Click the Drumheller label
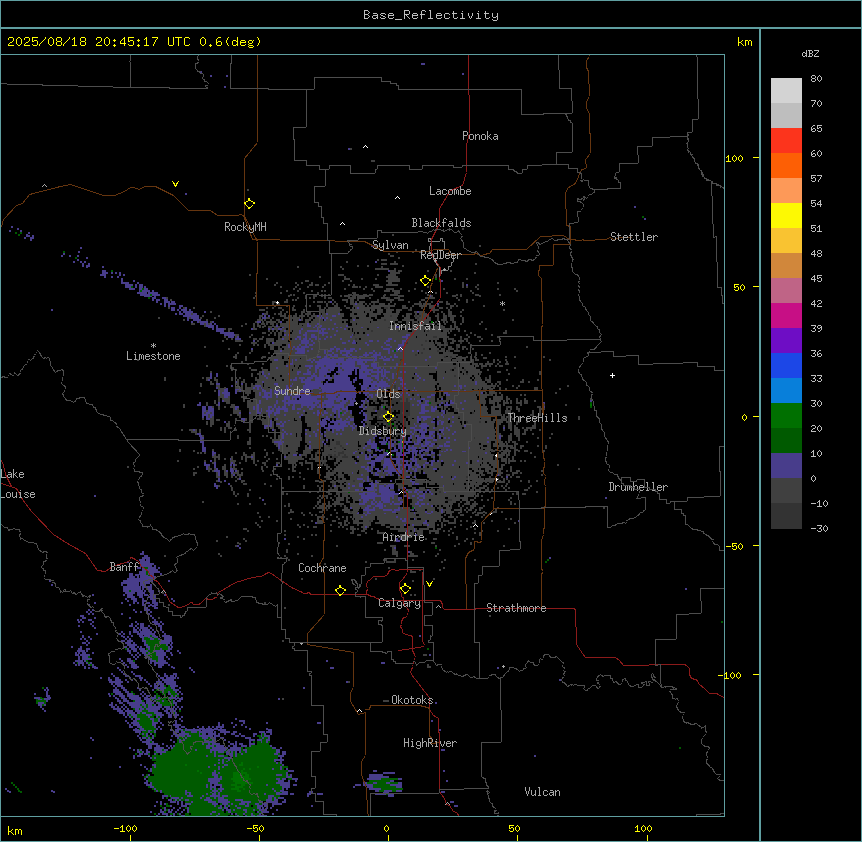862x842 pixels. coord(638,487)
